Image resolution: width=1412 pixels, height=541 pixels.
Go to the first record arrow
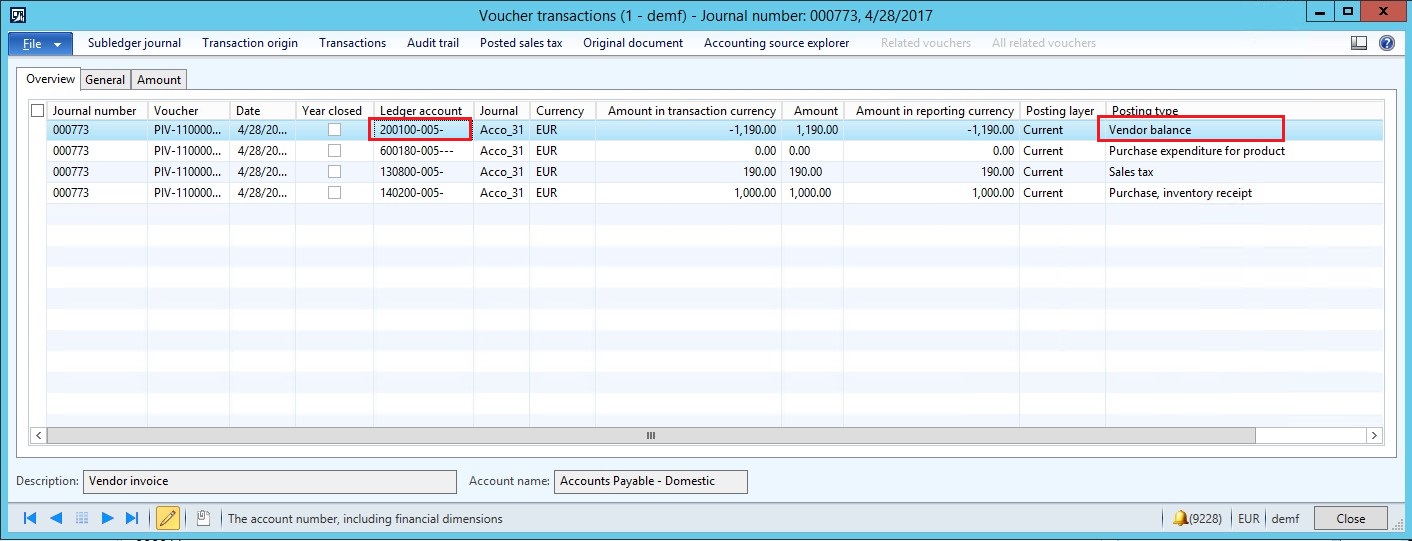point(30,518)
